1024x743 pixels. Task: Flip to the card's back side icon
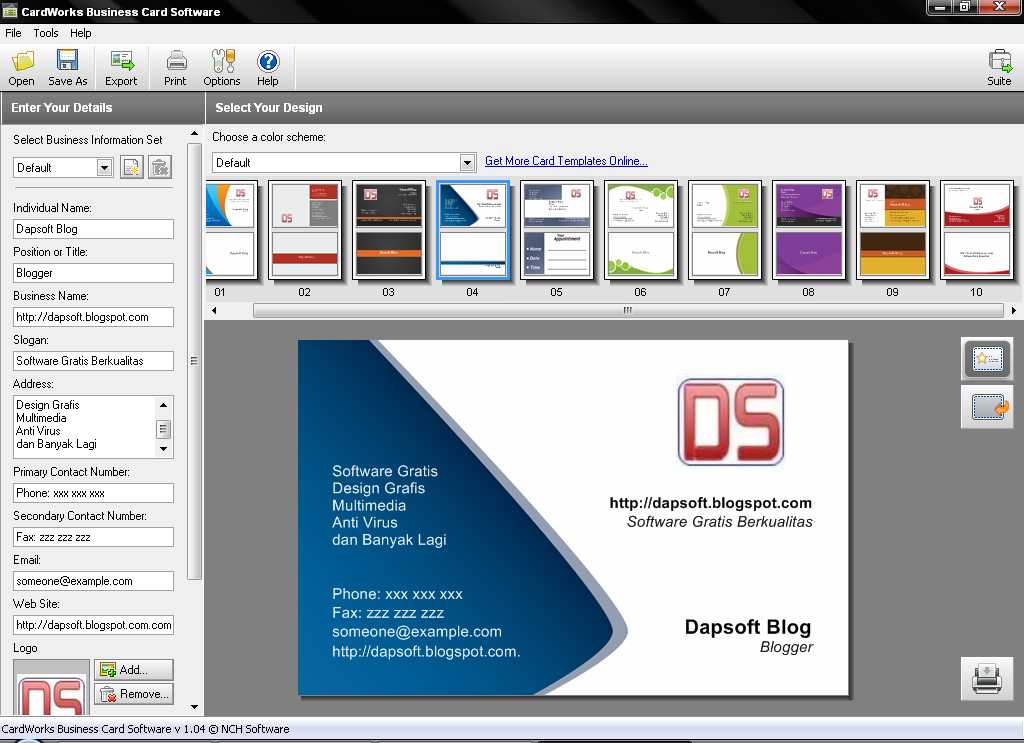tap(987, 407)
